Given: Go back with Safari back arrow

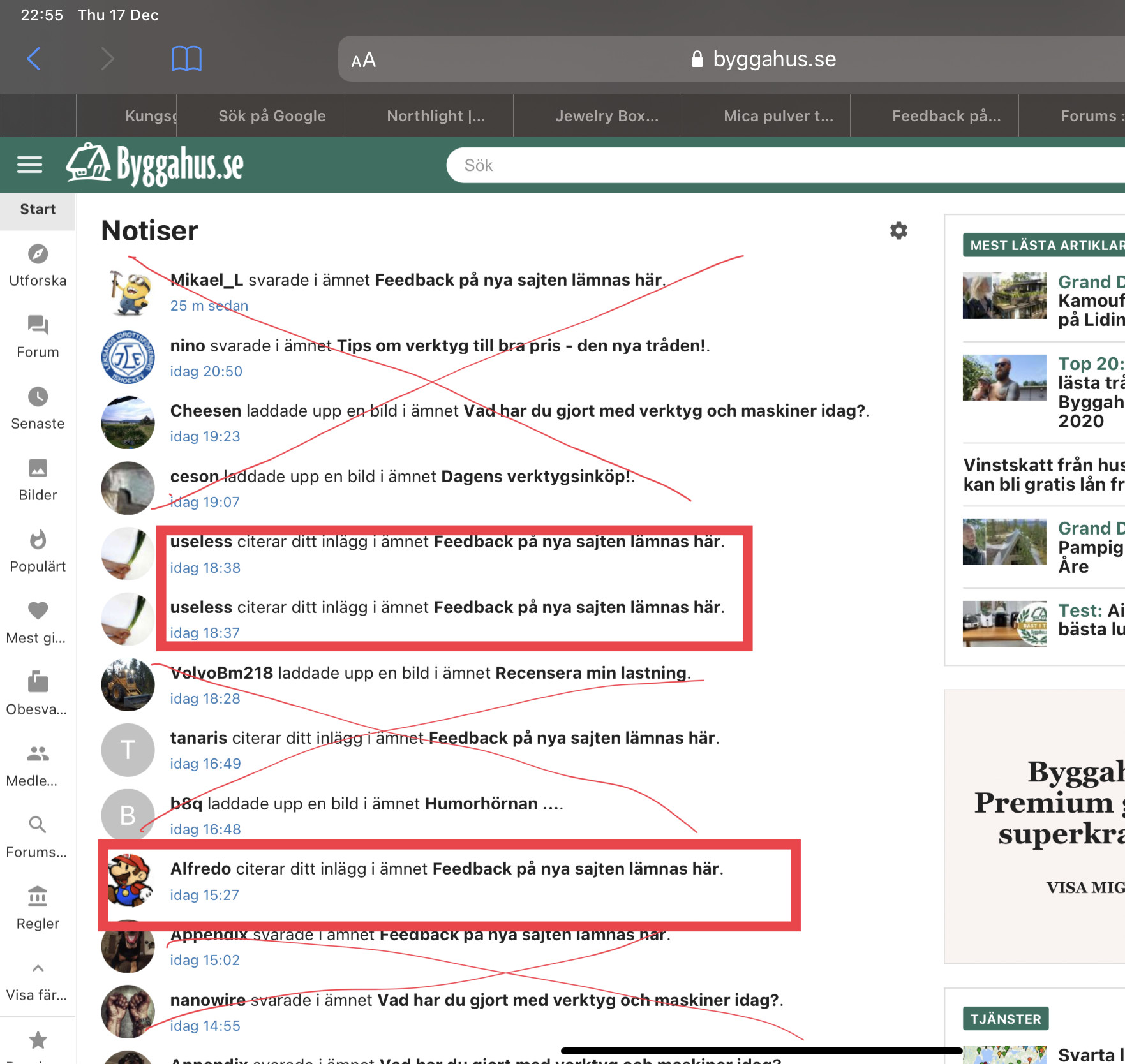Looking at the screenshot, I should click(x=34, y=59).
